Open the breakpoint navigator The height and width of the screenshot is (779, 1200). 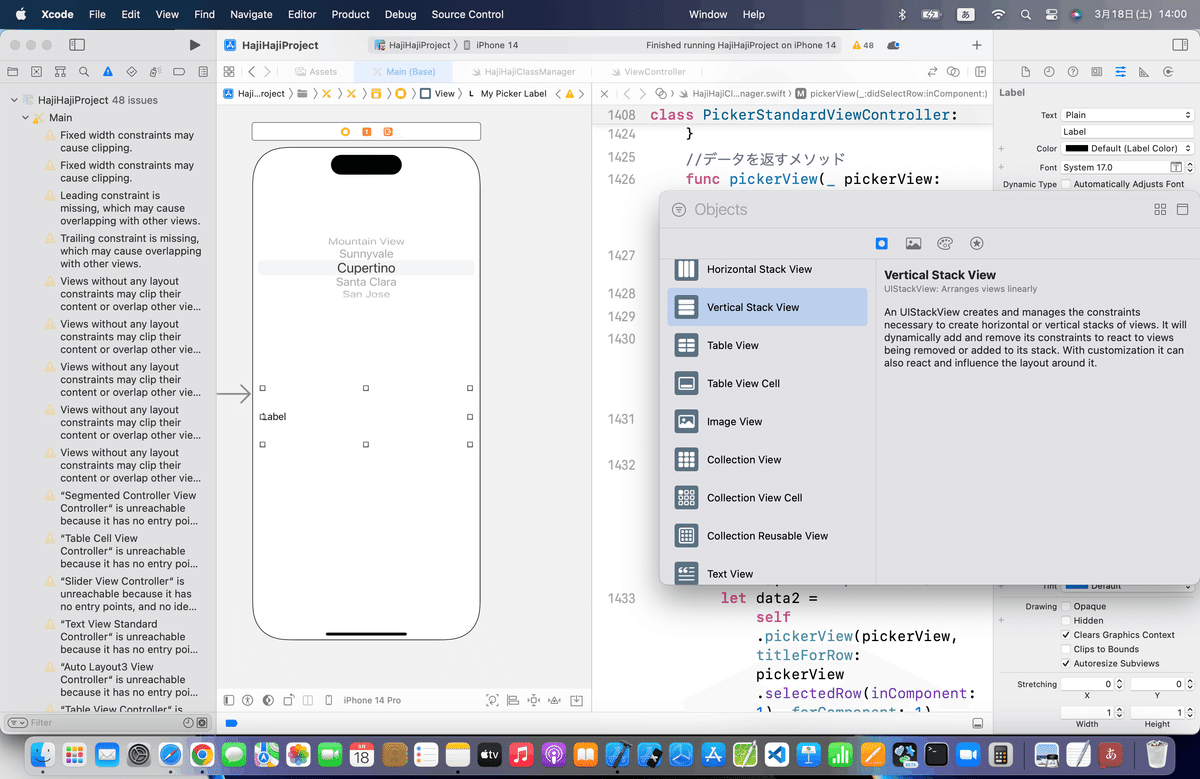[x=179, y=72]
